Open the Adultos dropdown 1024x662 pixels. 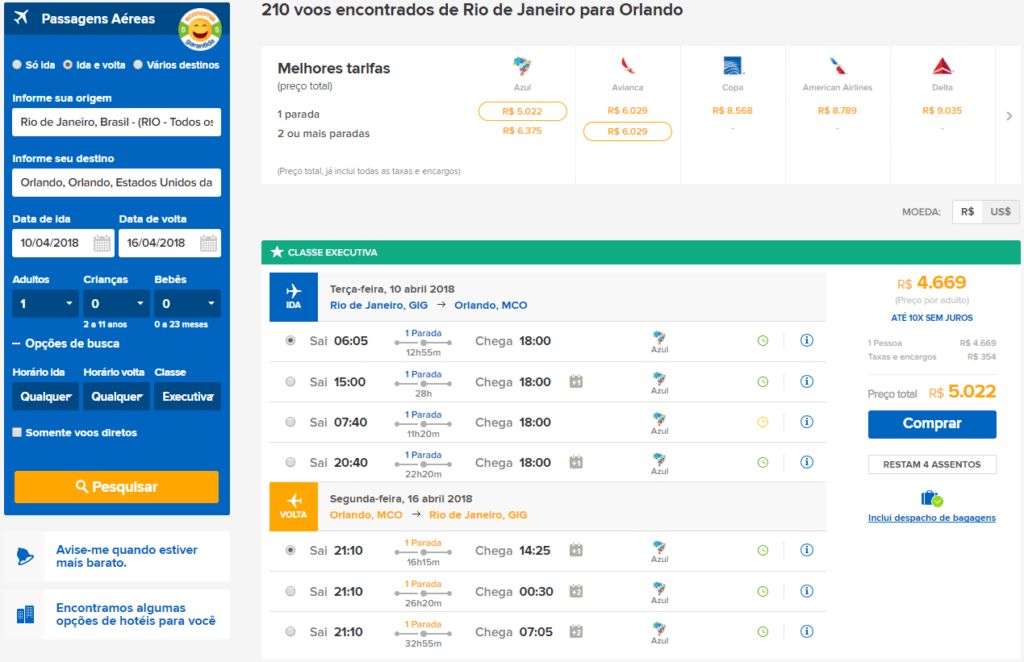[45, 304]
